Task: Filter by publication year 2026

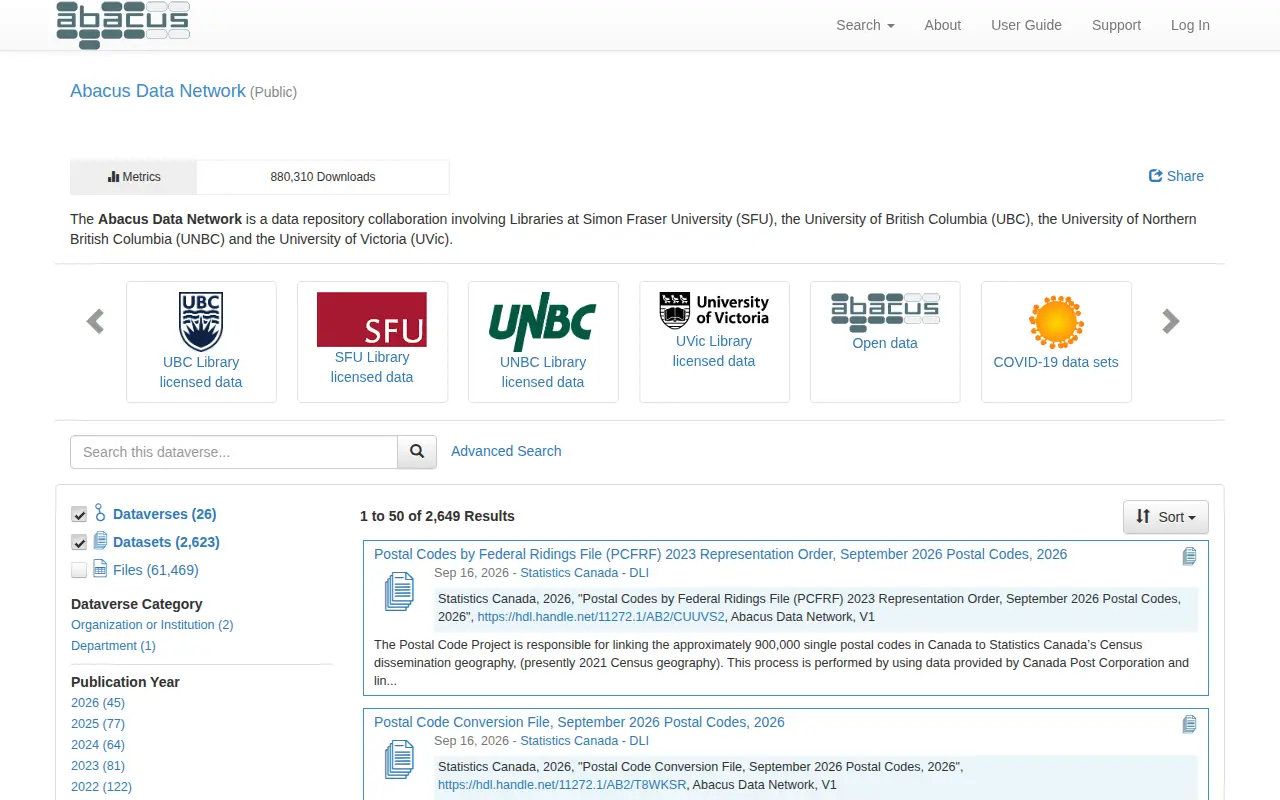Action: [x=98, y=703]
